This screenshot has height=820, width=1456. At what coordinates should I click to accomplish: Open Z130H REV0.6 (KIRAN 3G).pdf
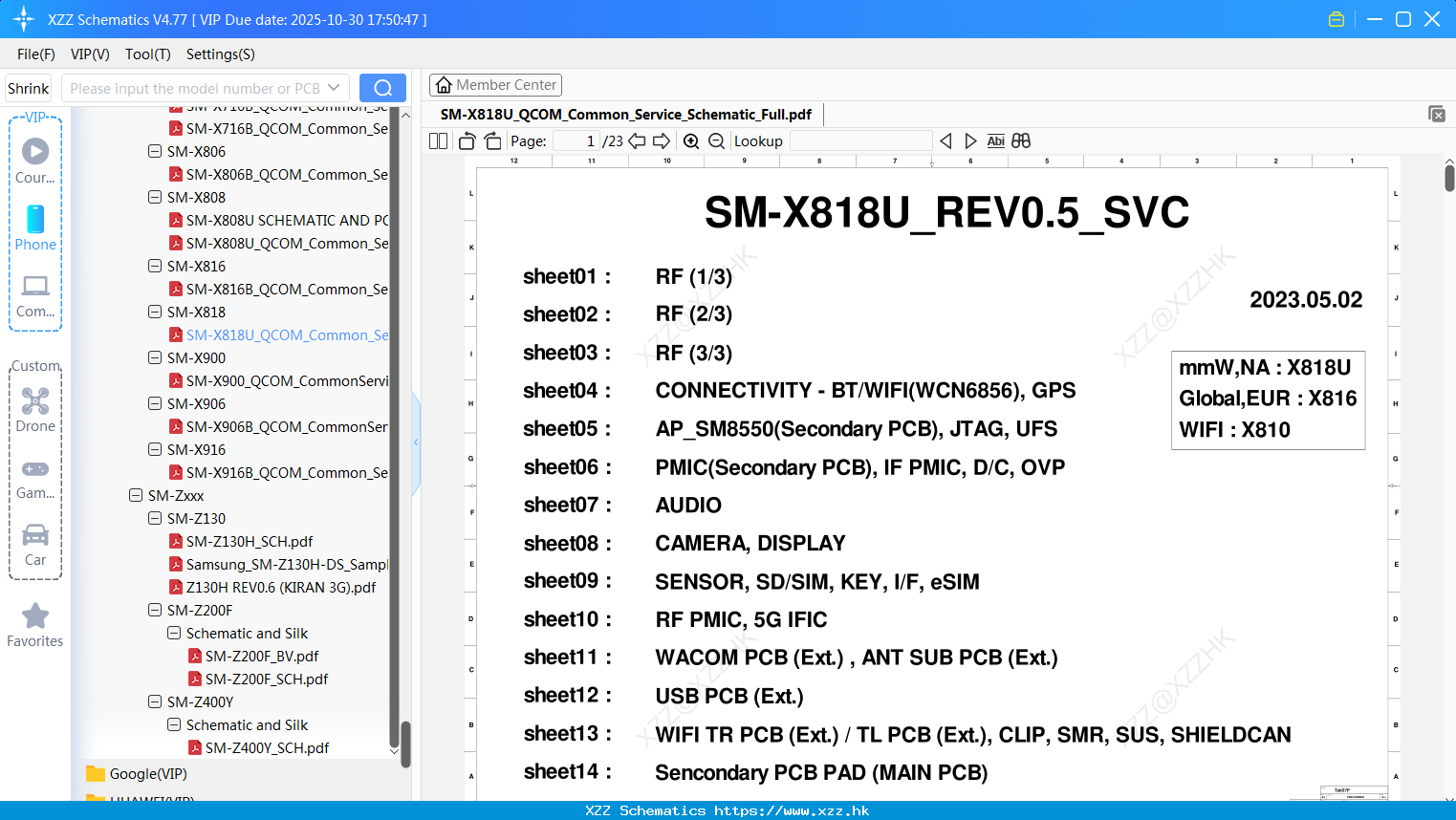[281, 587]
